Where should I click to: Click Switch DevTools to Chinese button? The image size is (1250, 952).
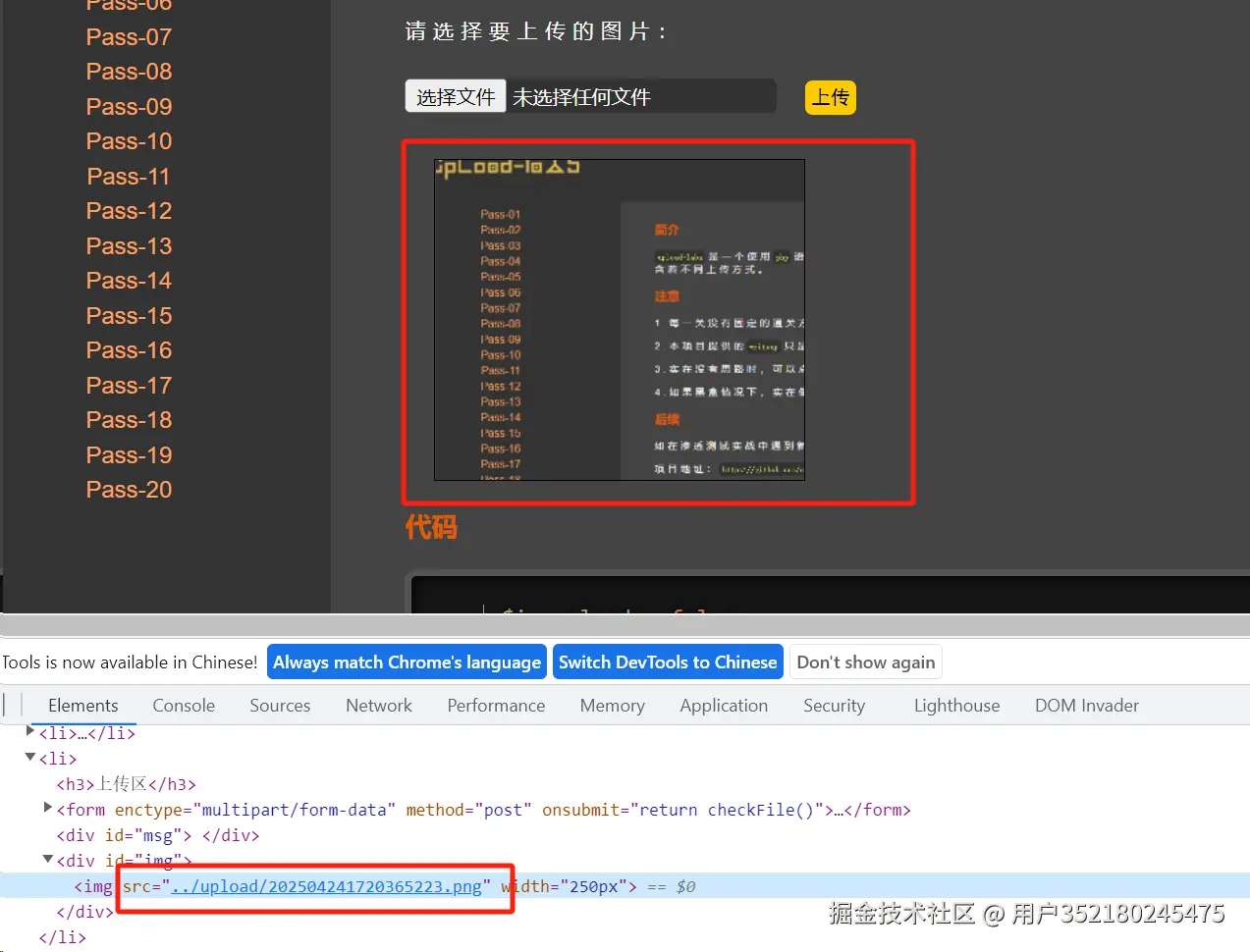coord(668,662)
